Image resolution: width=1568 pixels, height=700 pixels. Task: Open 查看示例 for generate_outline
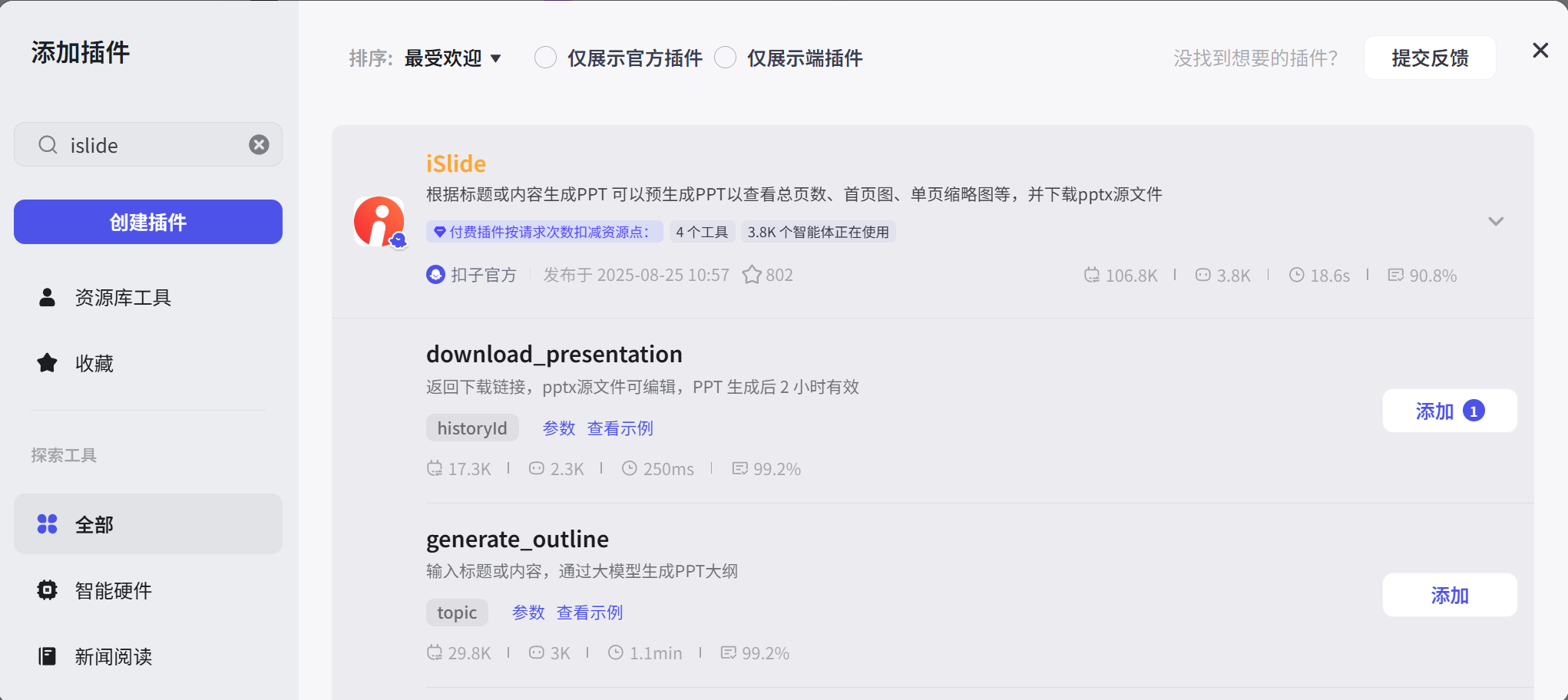pos(589,612)
